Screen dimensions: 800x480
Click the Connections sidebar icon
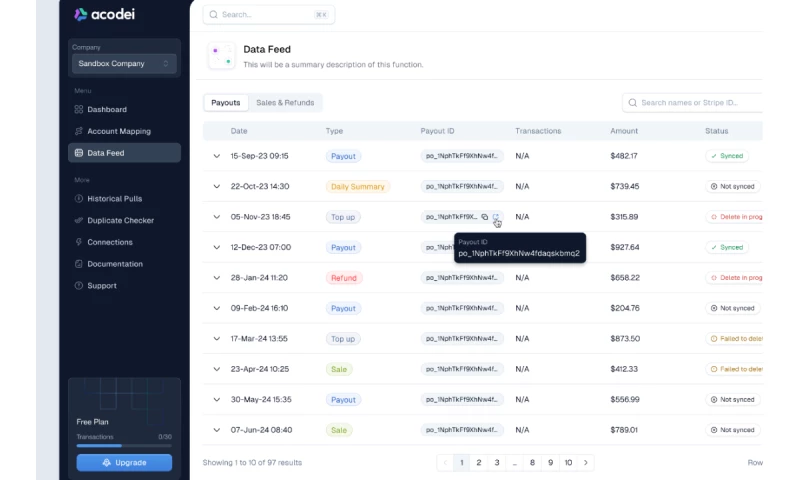[79, 242]
